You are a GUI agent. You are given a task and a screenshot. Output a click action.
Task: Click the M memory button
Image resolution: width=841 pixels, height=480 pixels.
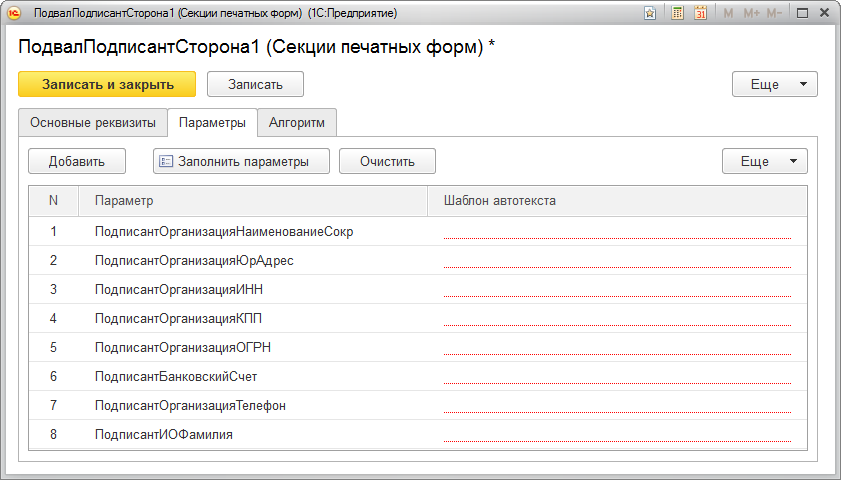pos(728,14)
